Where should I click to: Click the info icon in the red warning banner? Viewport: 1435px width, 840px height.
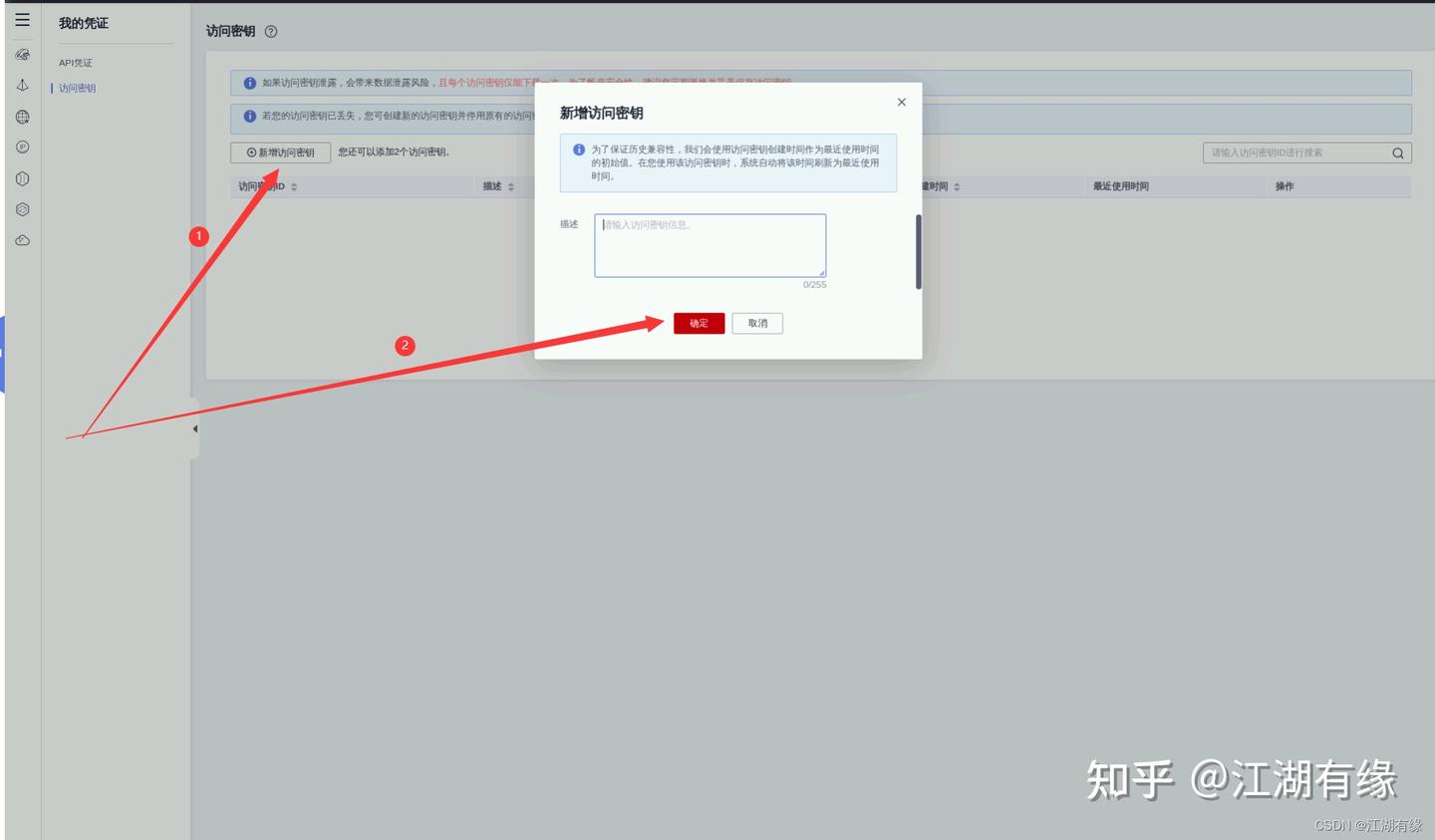tap(249, 83)
